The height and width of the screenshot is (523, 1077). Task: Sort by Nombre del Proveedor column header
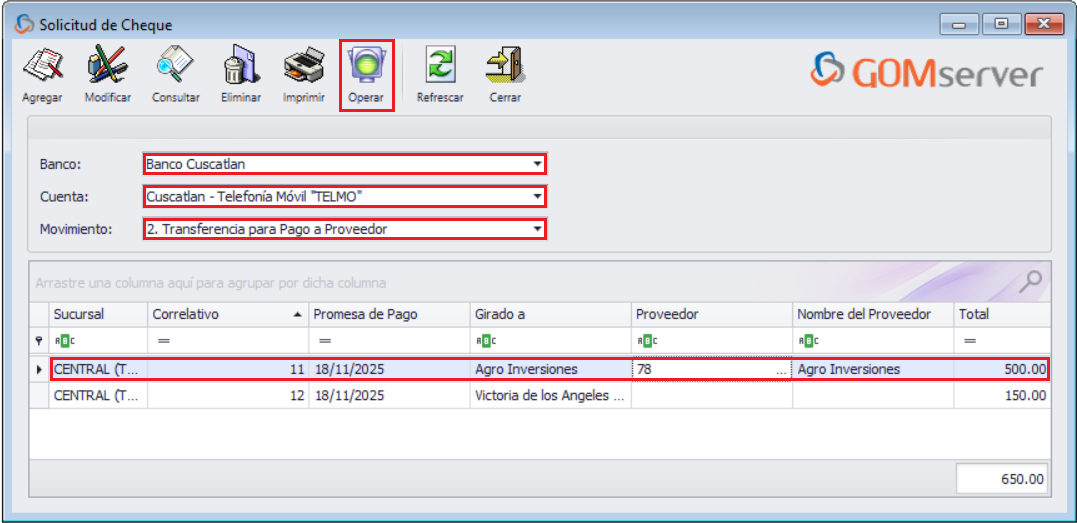[x=873, y=315]
